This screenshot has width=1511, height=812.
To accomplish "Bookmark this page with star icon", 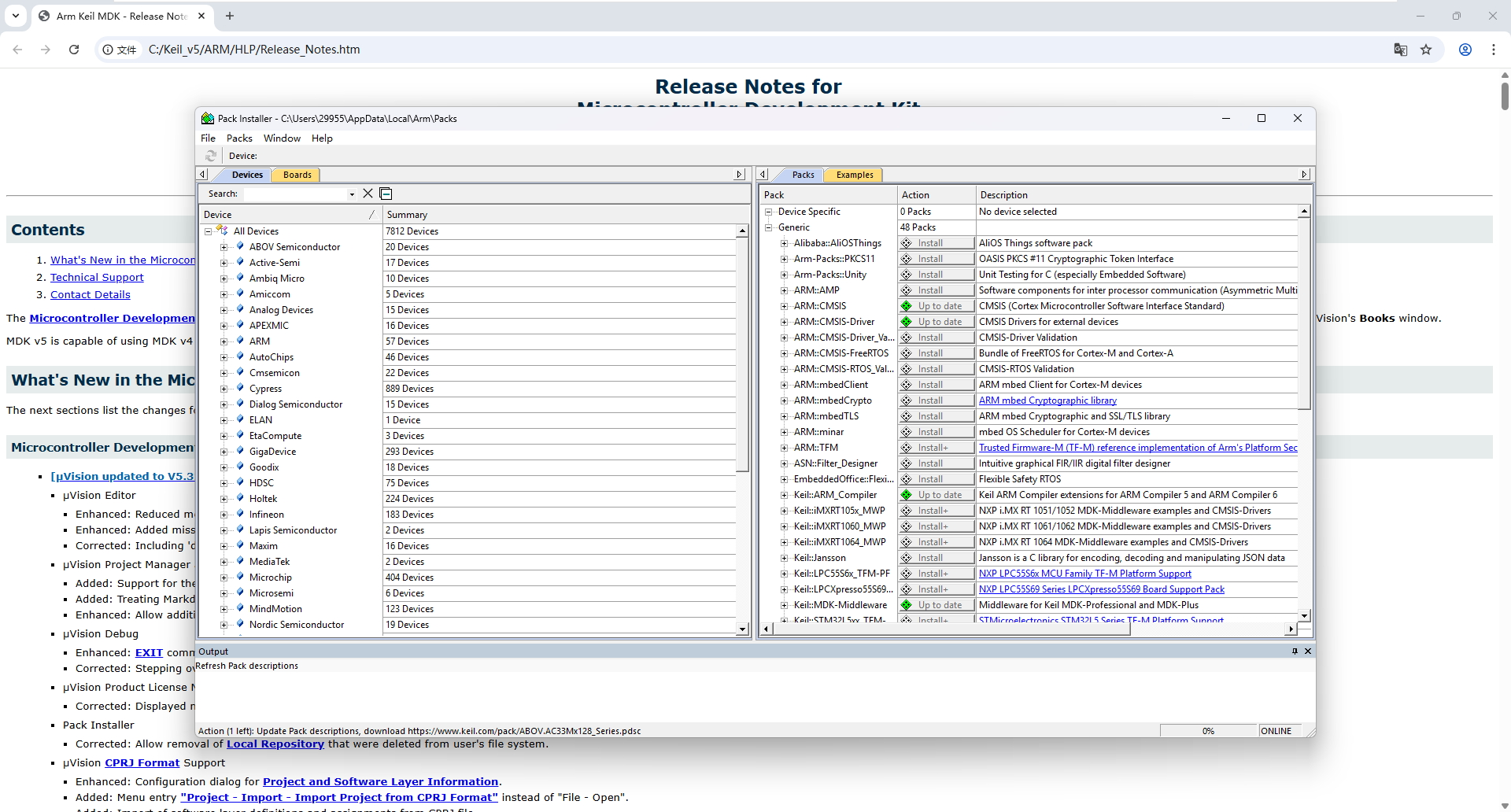I will (1426, 50).
